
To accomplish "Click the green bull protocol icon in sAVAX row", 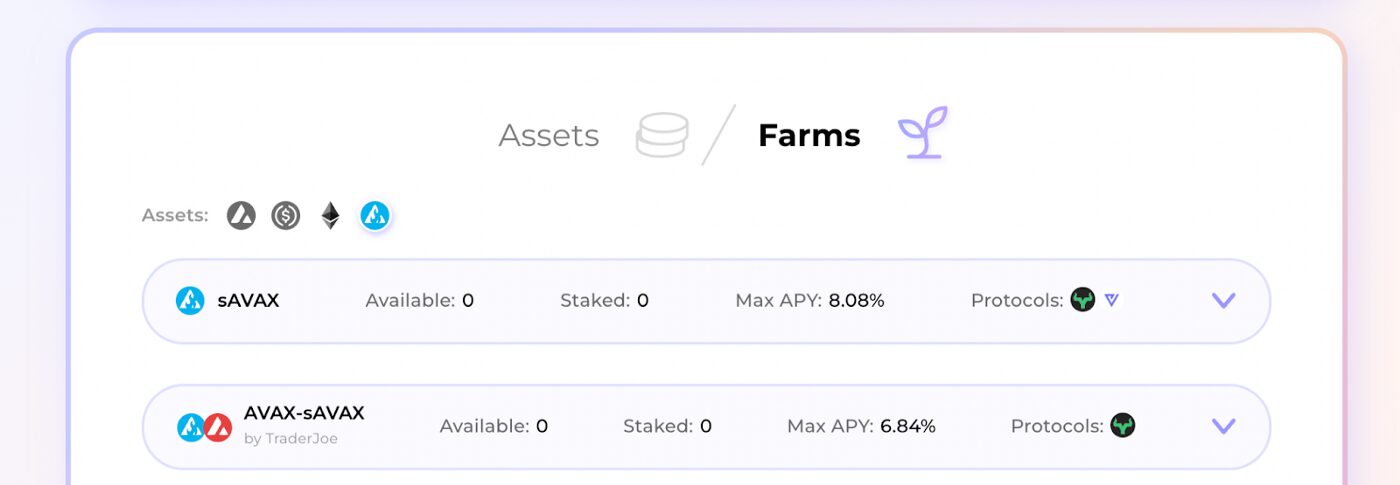I will [x=1083, y=299].
